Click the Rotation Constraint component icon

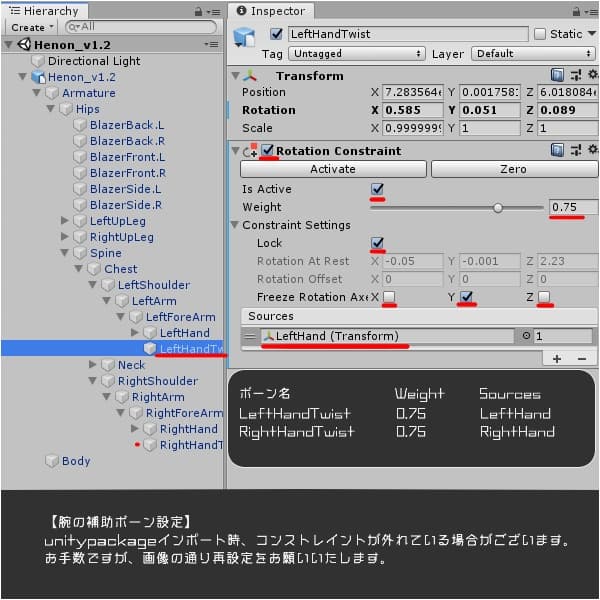[x=250, y=151]
